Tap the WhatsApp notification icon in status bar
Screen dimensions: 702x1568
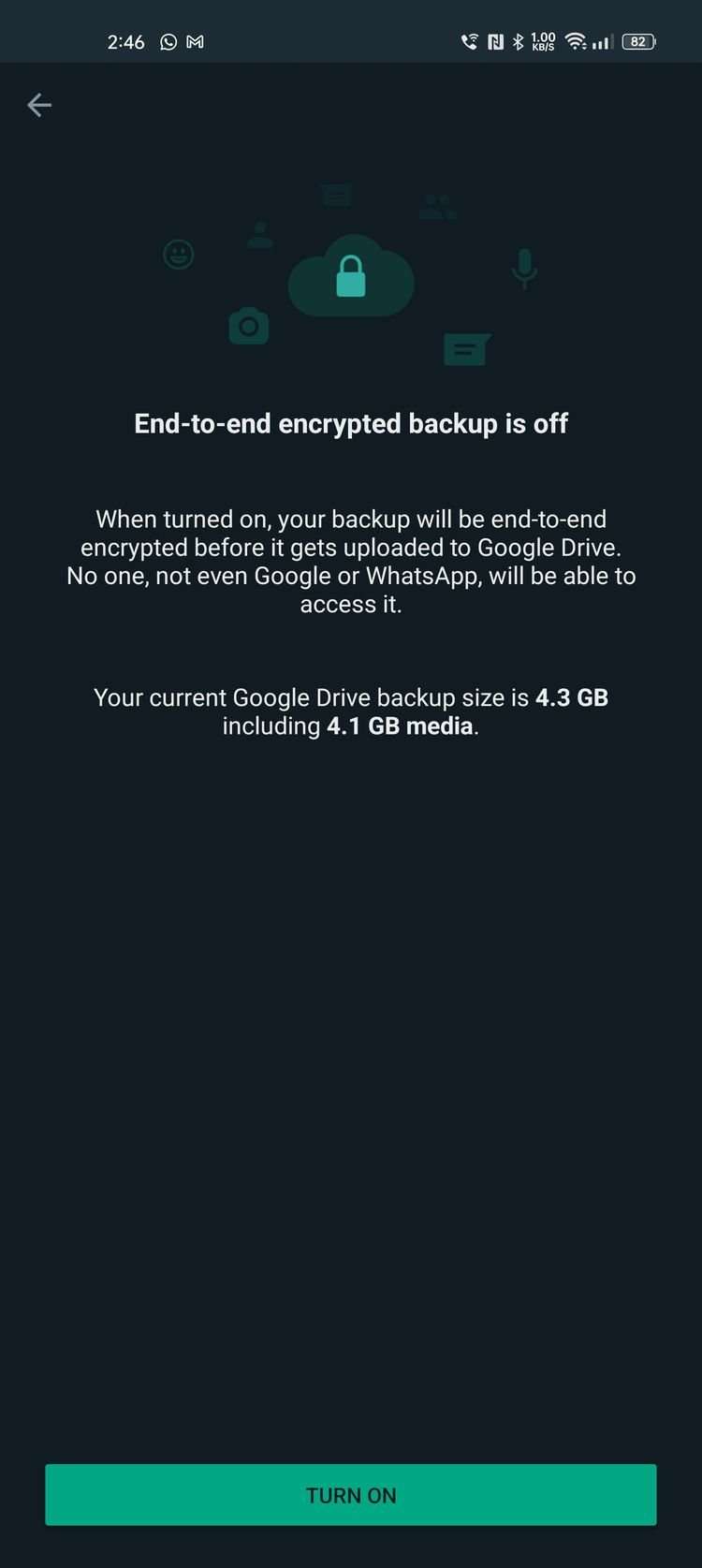[x=168, y=41]
